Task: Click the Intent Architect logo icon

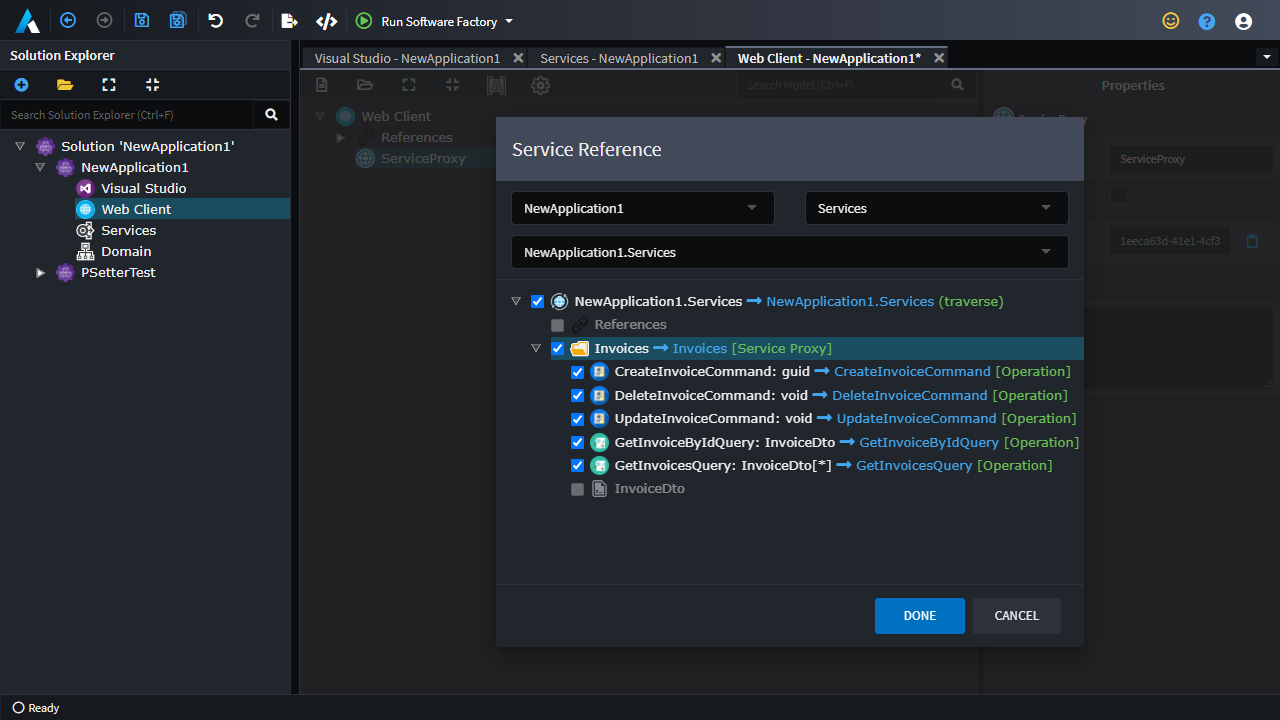Action: click(27, 20)
